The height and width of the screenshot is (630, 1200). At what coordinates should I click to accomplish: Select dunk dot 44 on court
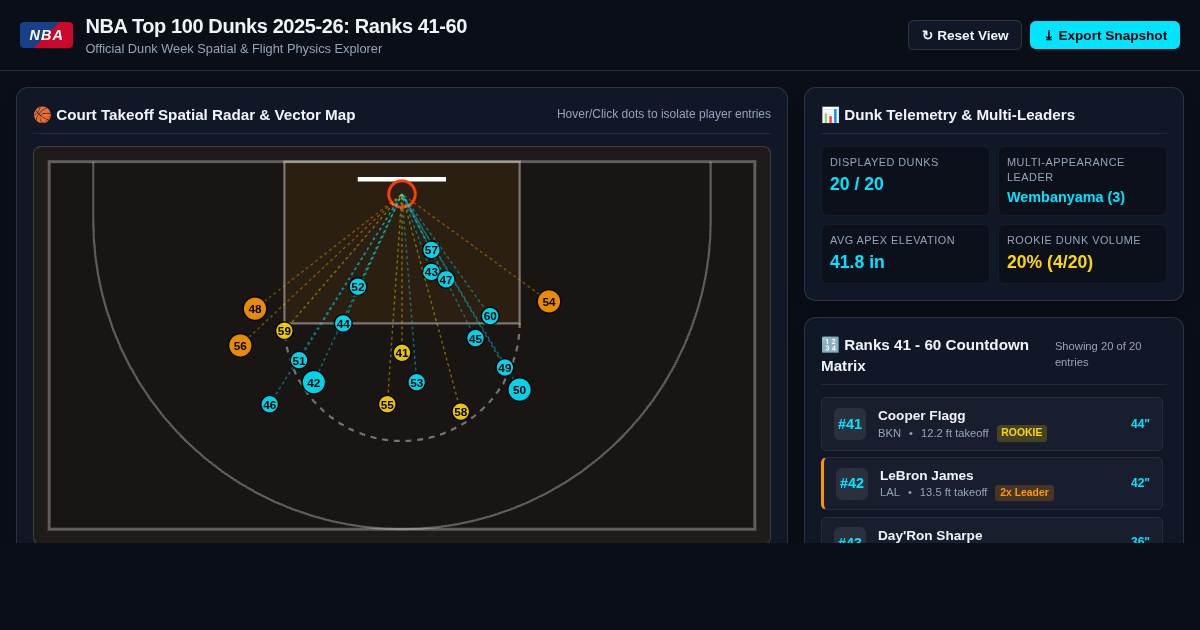click(343, 324)
